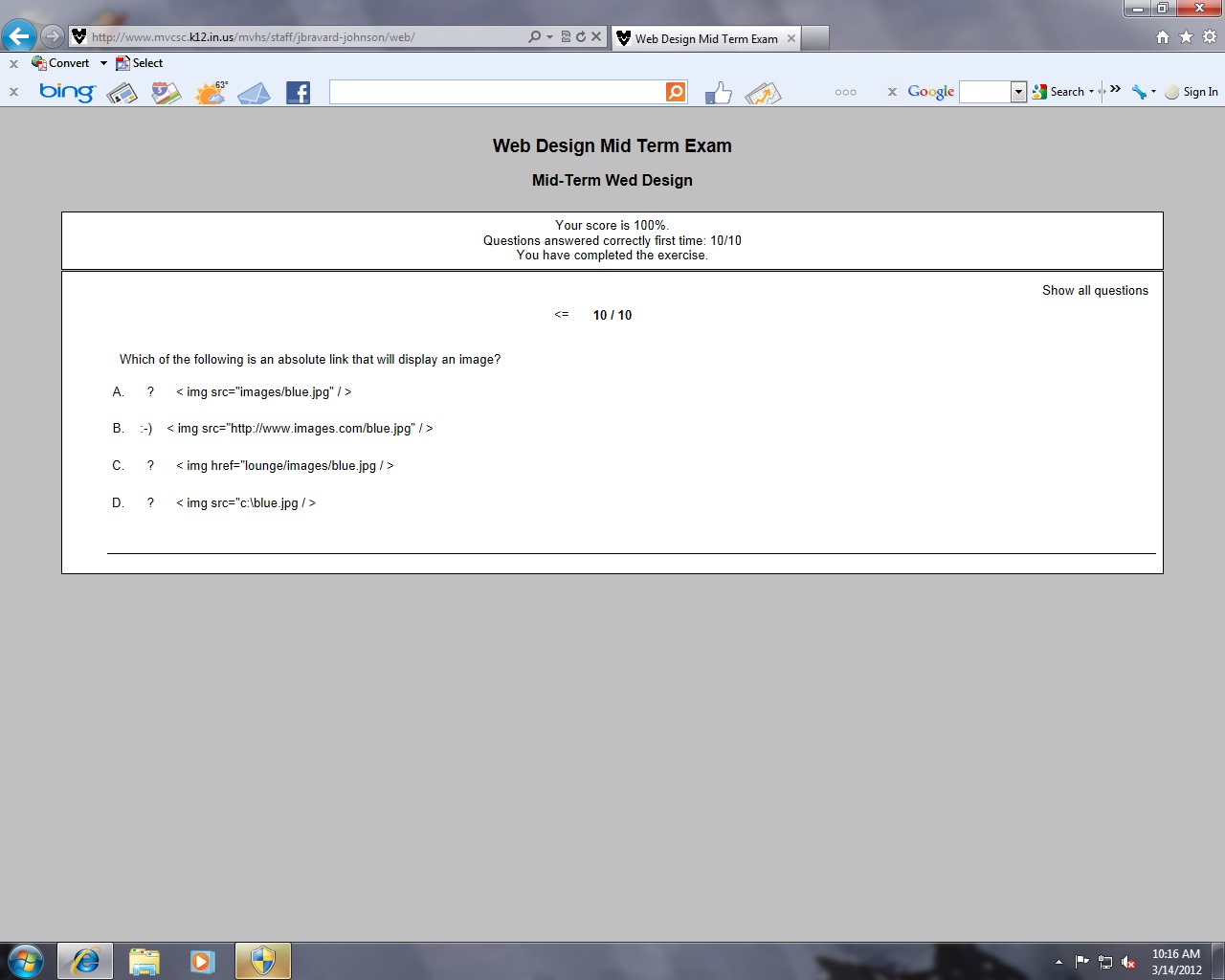The width and height of the screenshot is (1225, 980).
Task: Open the browser Home icon
Action: (1162, 37)
